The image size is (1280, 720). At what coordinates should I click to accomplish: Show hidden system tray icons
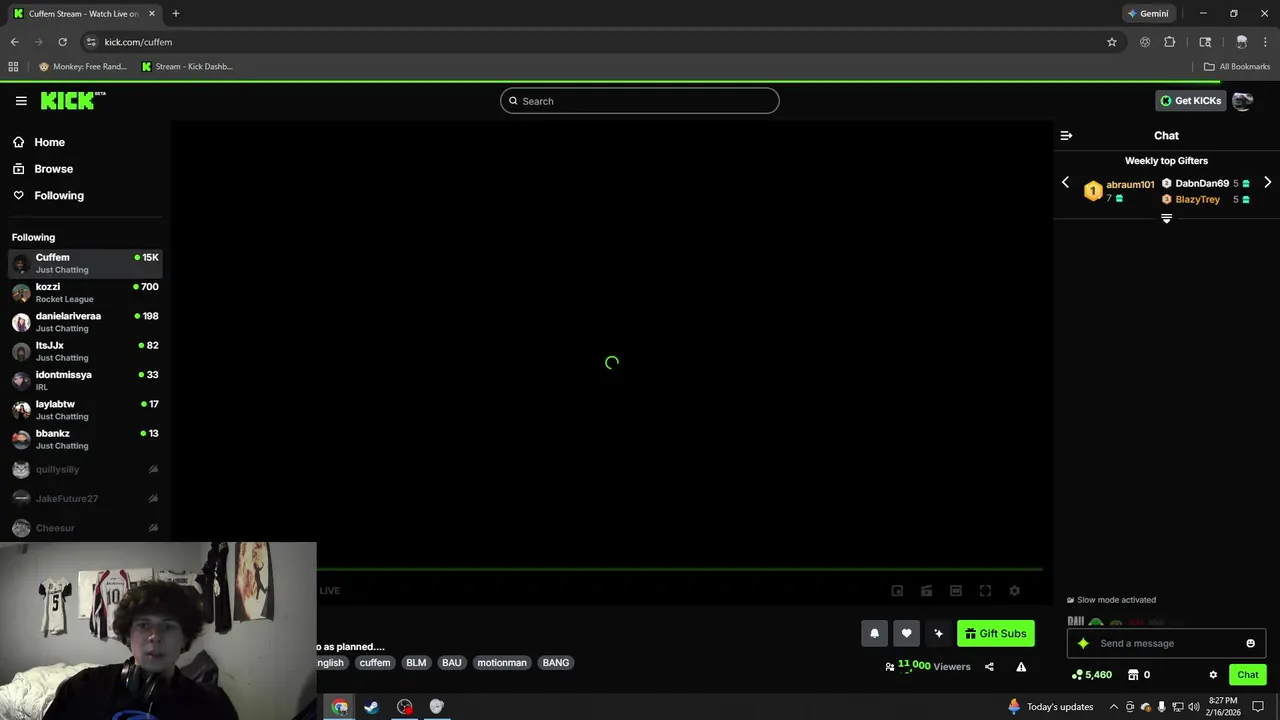(x=1113, y=707)
